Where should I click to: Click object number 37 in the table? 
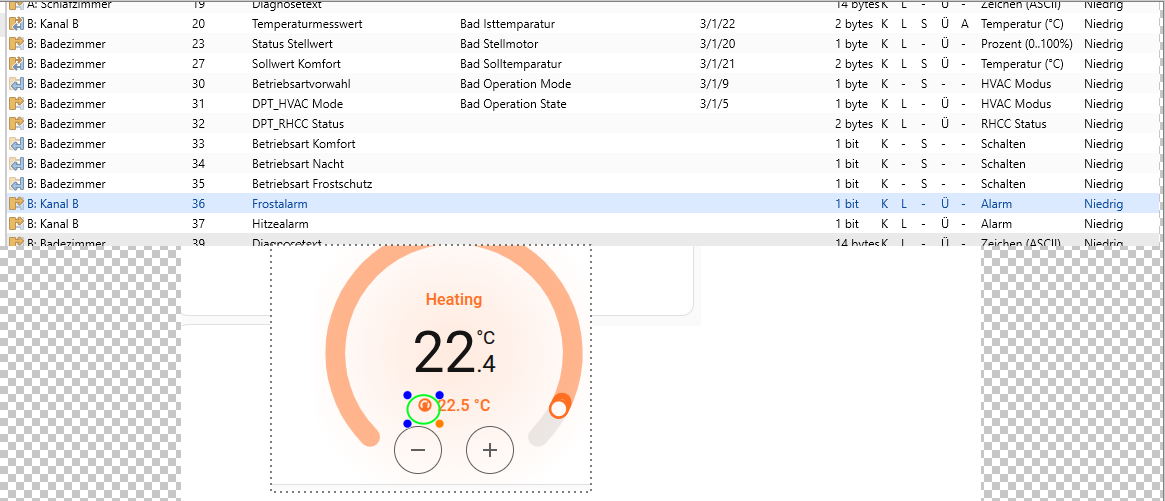click(198, 223)
